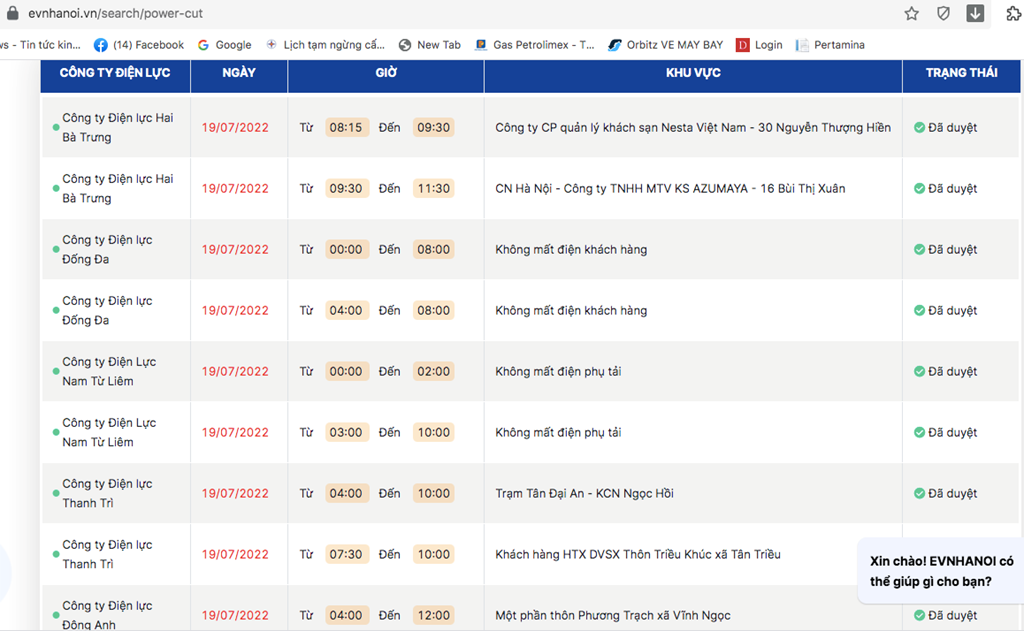This screenshot has width=1024, height=631.
Task: Click the Gas Petrolimex bookmark favicon
Action: pos(481,45)
